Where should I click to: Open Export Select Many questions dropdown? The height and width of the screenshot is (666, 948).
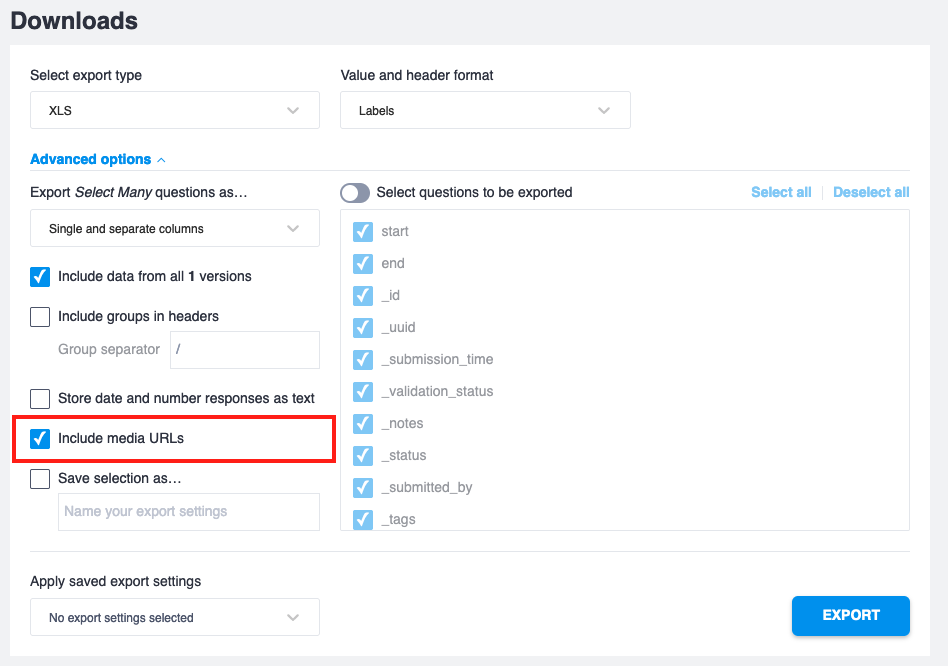(174, 228)
